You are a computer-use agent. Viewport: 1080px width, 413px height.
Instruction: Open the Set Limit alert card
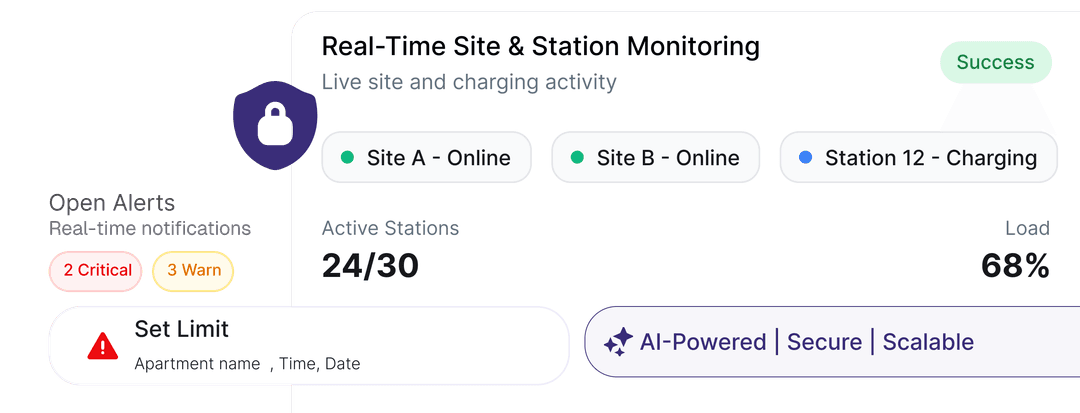click(309, 346)
